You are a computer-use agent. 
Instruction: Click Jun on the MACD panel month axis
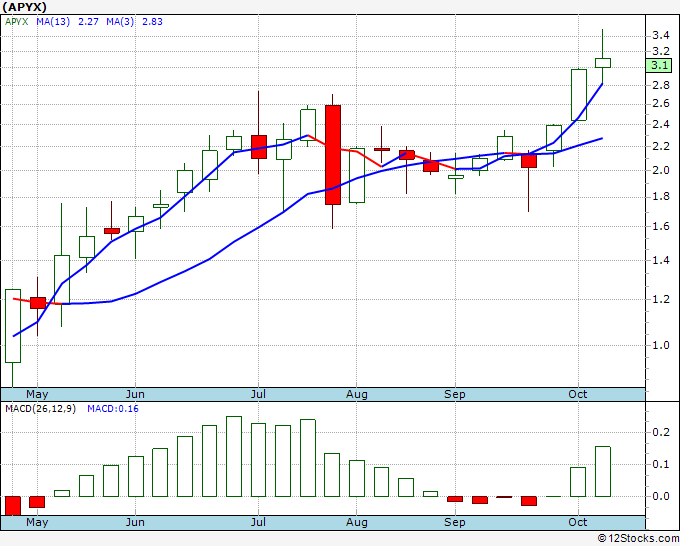[135, 522]
